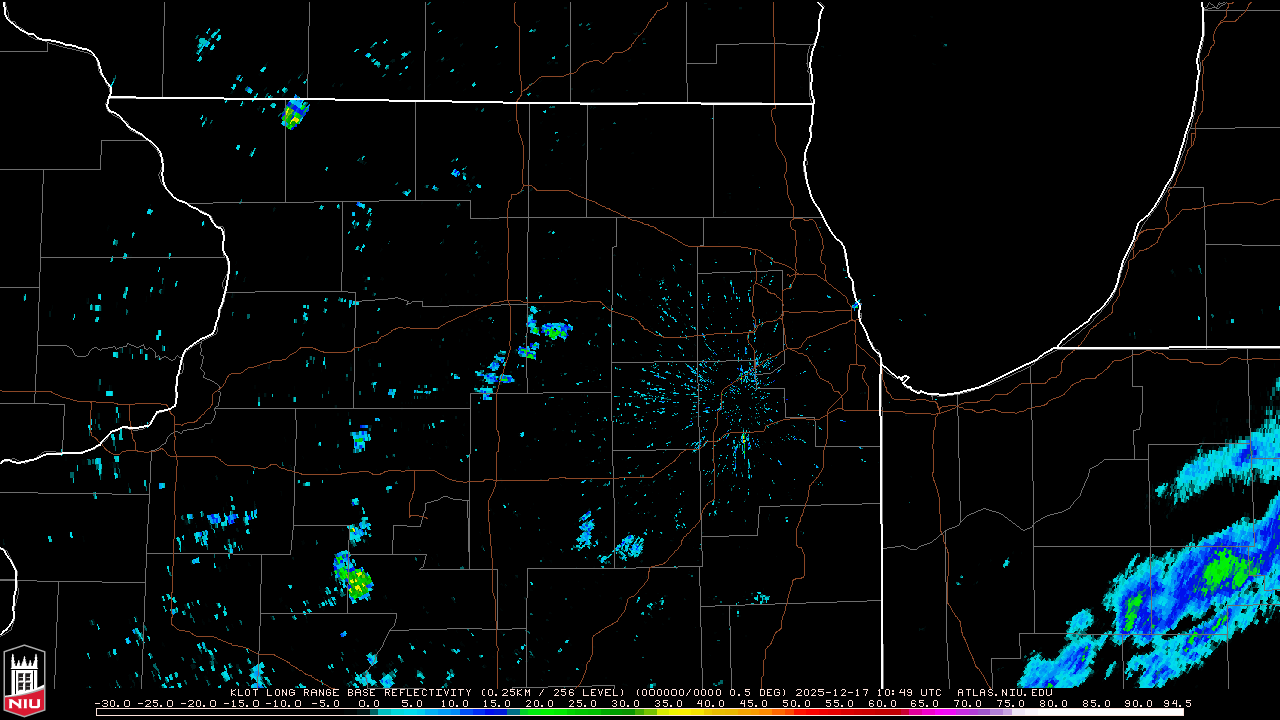Click the 2025-12-17 date stamp

pyautogui.click(x=833, y=692)
